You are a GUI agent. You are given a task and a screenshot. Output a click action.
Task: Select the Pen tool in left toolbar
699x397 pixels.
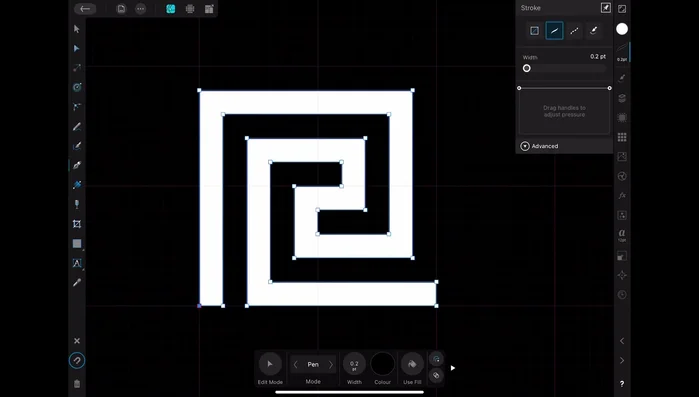(77, 165)
